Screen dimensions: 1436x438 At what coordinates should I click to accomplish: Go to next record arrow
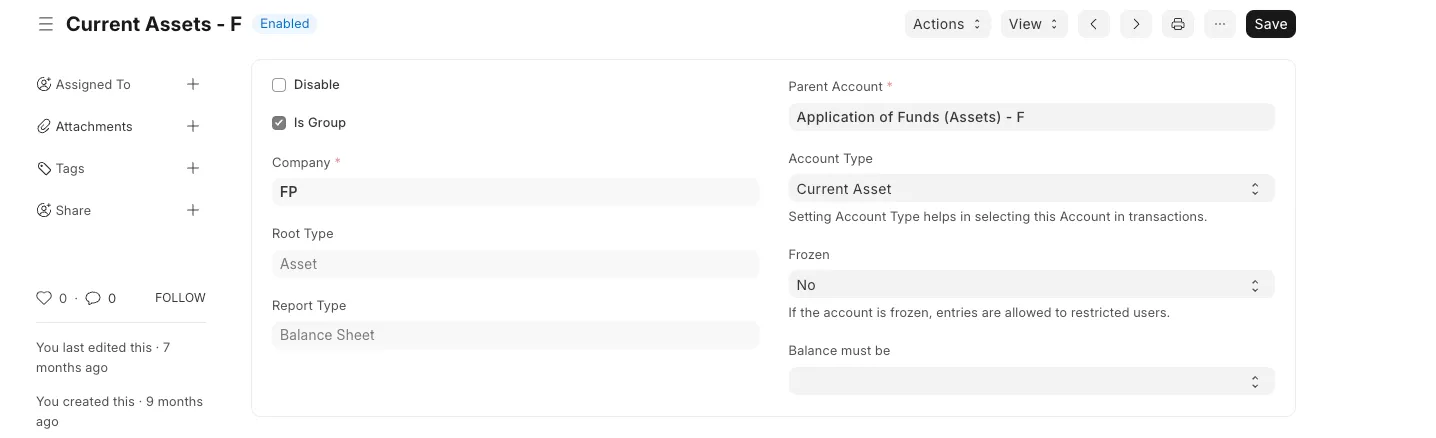pyautogui.click(x=1136, y=24)
